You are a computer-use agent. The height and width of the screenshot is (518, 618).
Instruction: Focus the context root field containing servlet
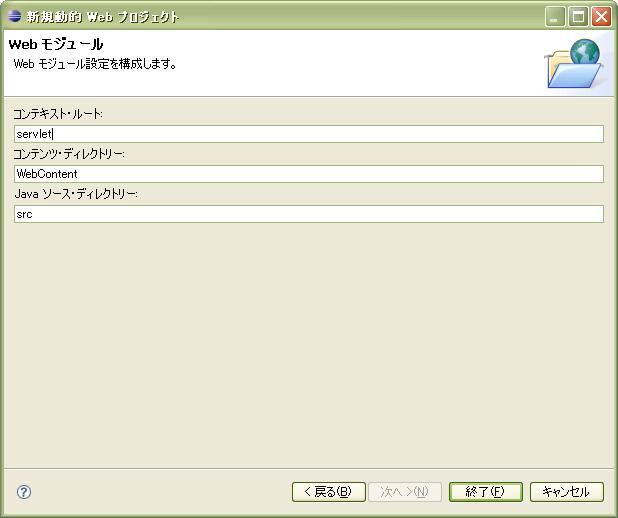[308, 134]
